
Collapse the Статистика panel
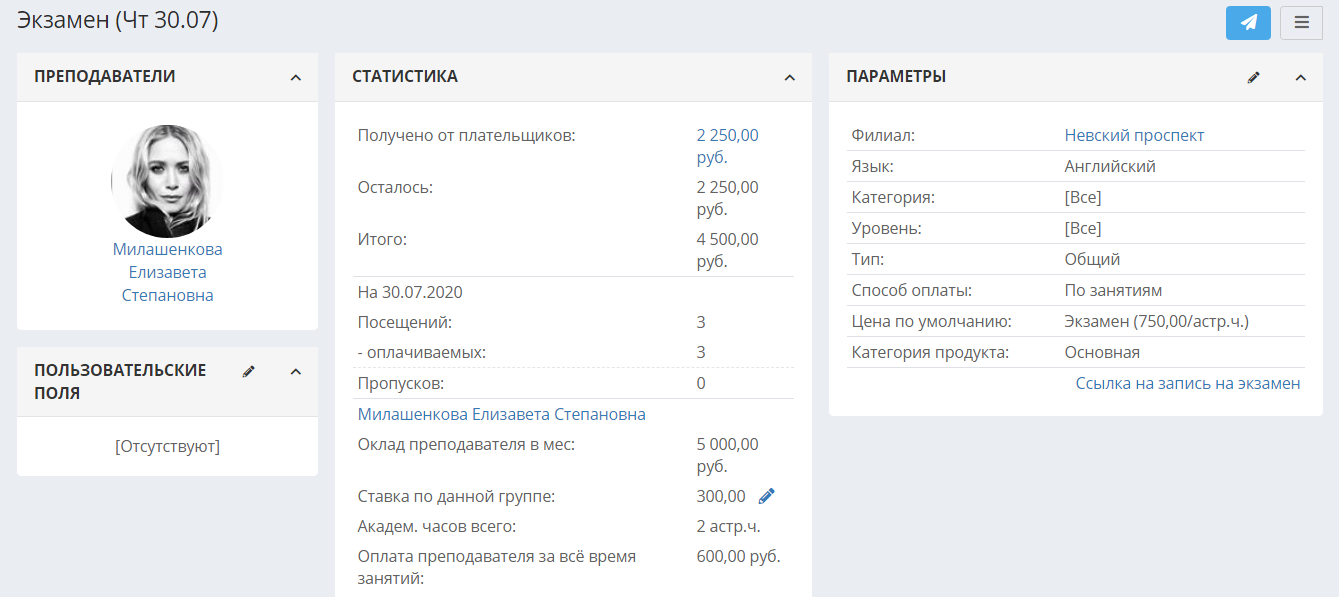(x=789, y=77)
